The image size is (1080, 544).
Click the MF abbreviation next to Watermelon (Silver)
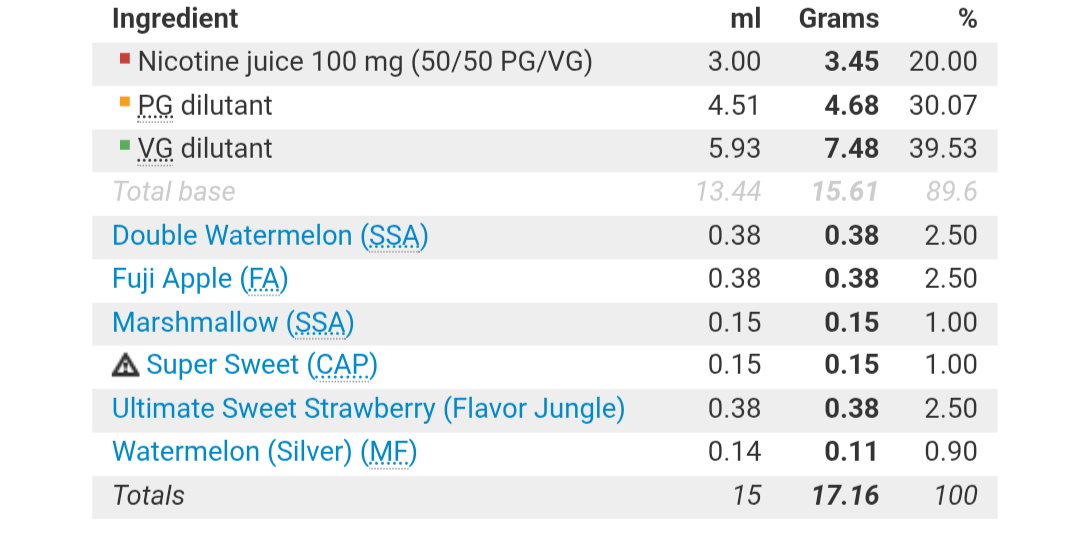click(x=389, y=452)
